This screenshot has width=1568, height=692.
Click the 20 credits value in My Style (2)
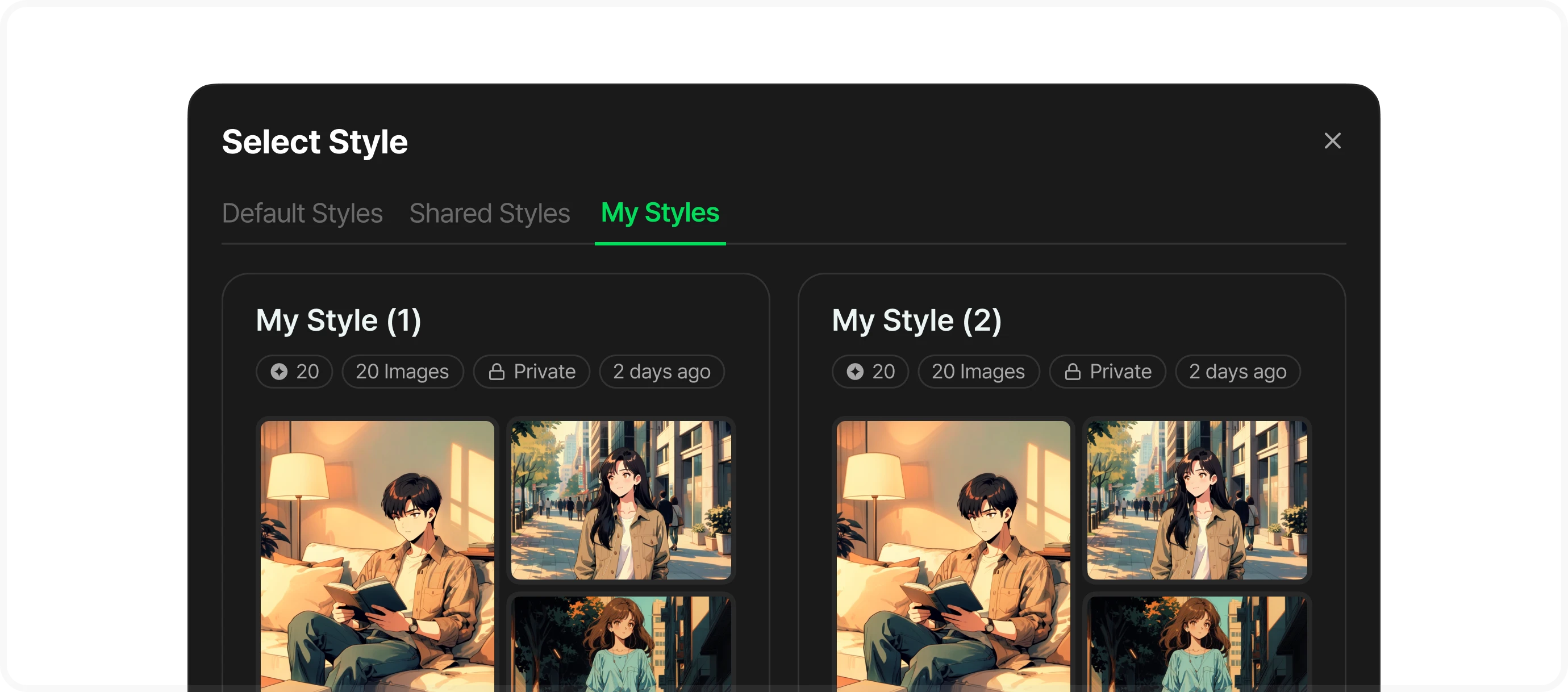(883, 371)
